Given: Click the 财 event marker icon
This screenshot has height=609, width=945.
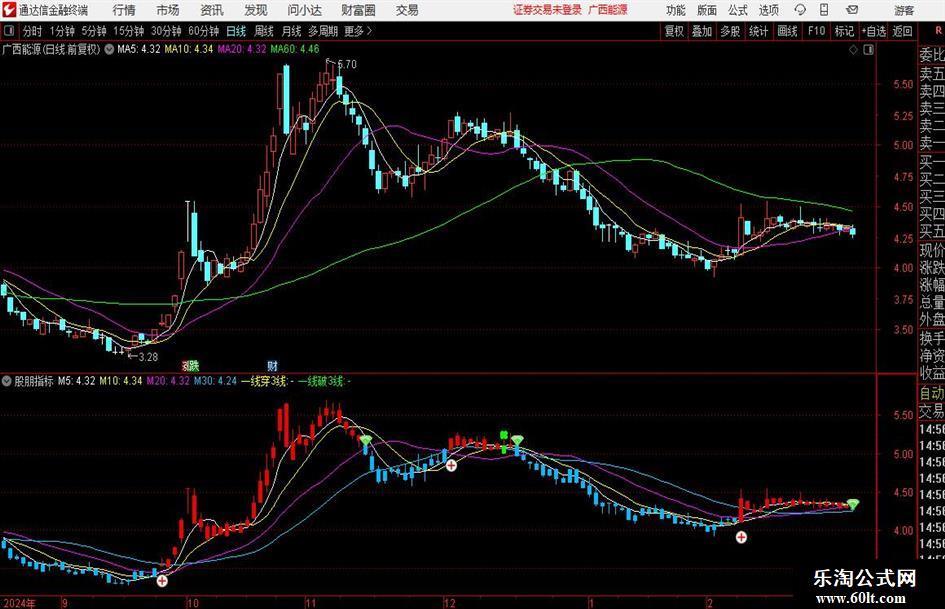Looking at the screenshot, I should coord(273,365).
